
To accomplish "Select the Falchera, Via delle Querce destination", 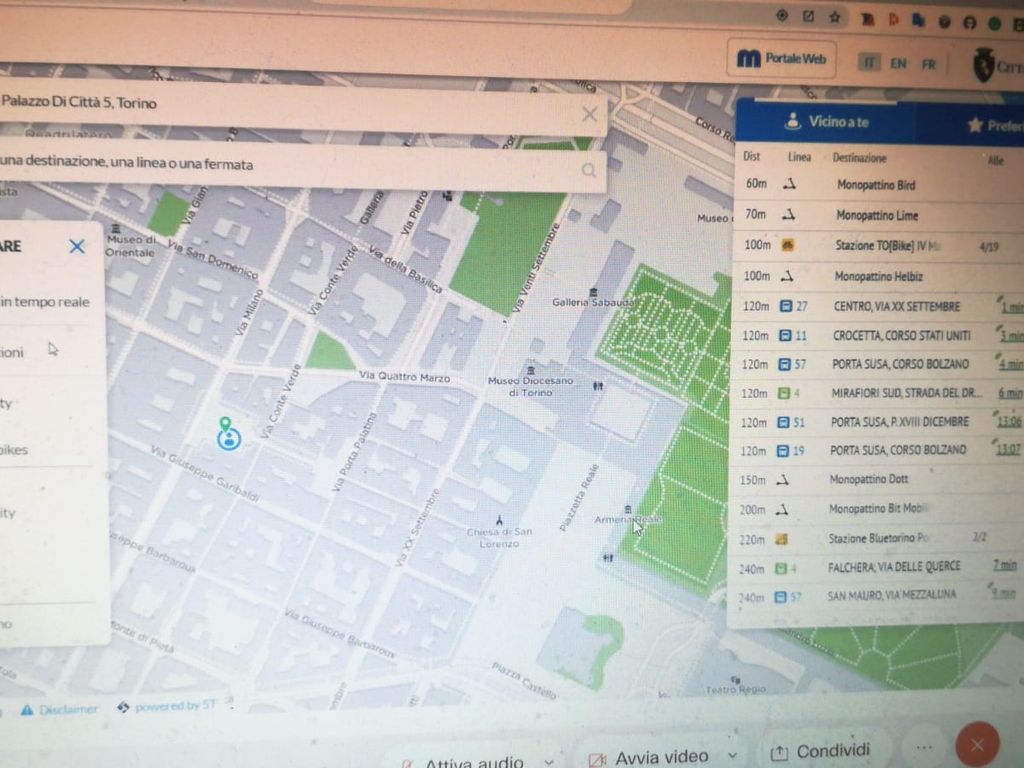I will pyautogui.click(x=893, y=567).
